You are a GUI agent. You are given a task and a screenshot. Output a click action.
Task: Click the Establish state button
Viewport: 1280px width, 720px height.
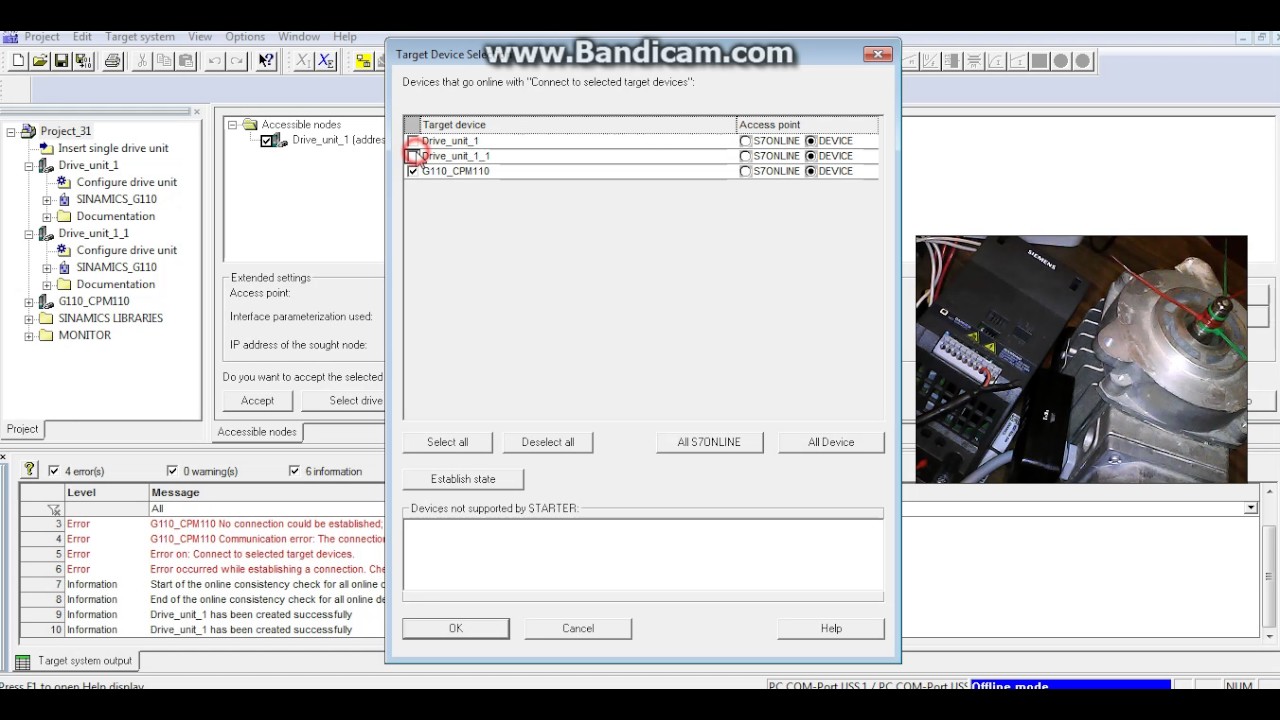point(463,479)
